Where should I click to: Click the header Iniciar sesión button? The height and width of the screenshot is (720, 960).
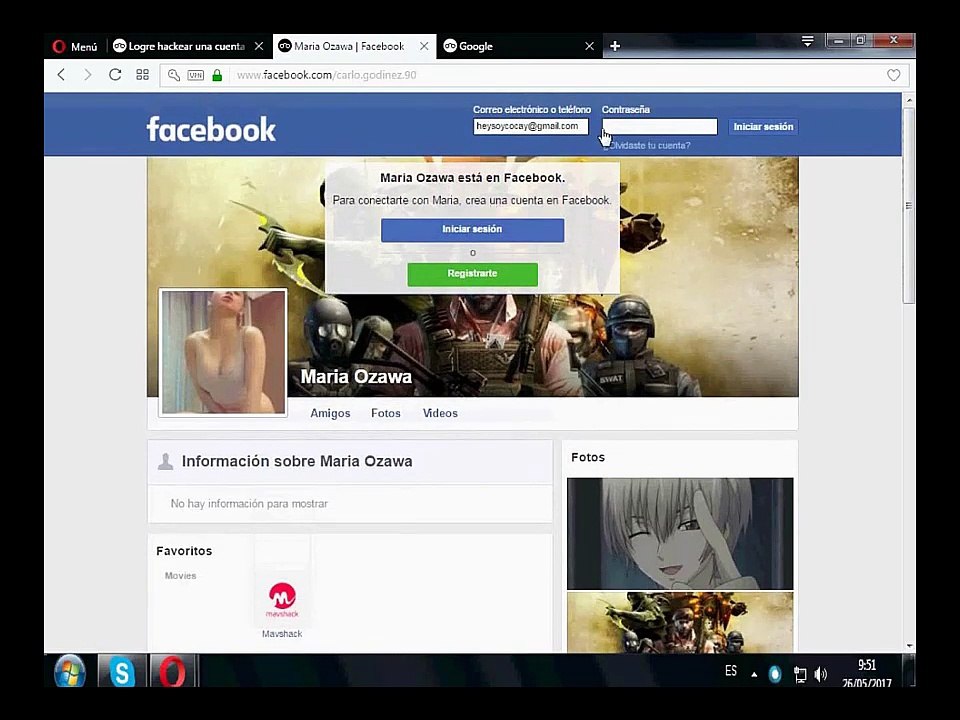pos(763,127)
